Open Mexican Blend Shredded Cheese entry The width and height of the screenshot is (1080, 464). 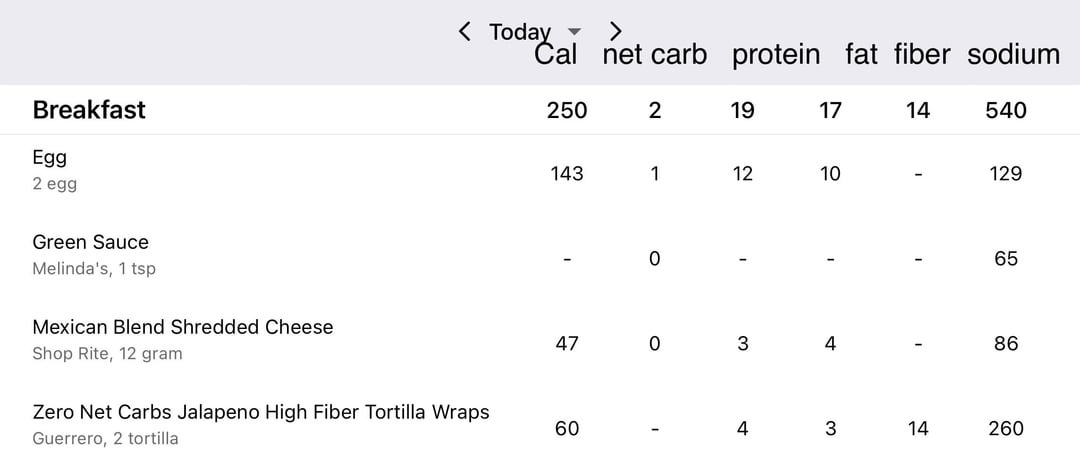pos(182,327)
